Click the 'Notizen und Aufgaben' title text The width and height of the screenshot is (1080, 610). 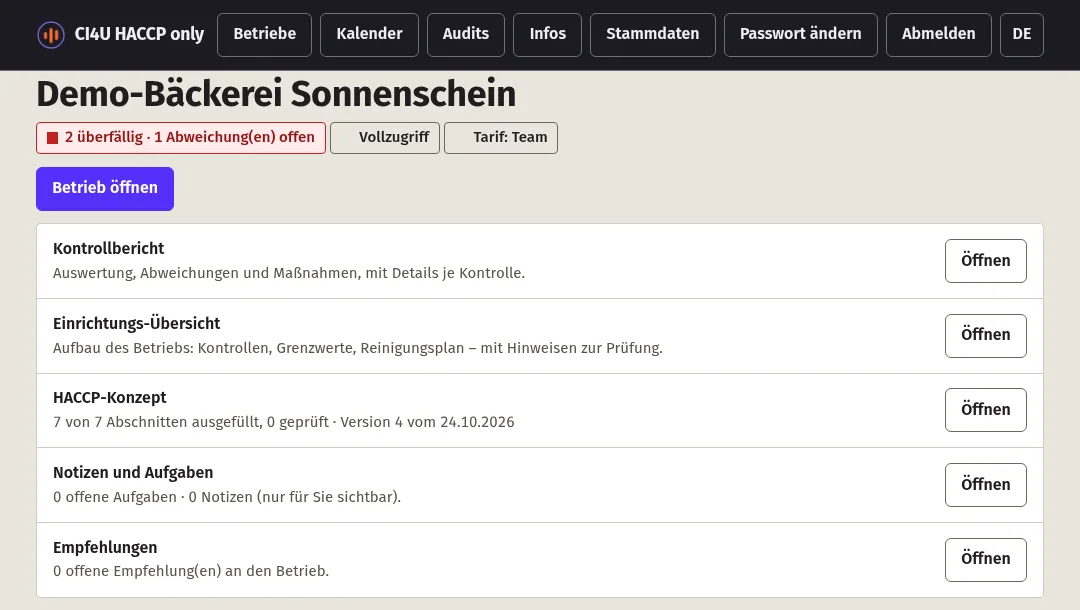133,473
